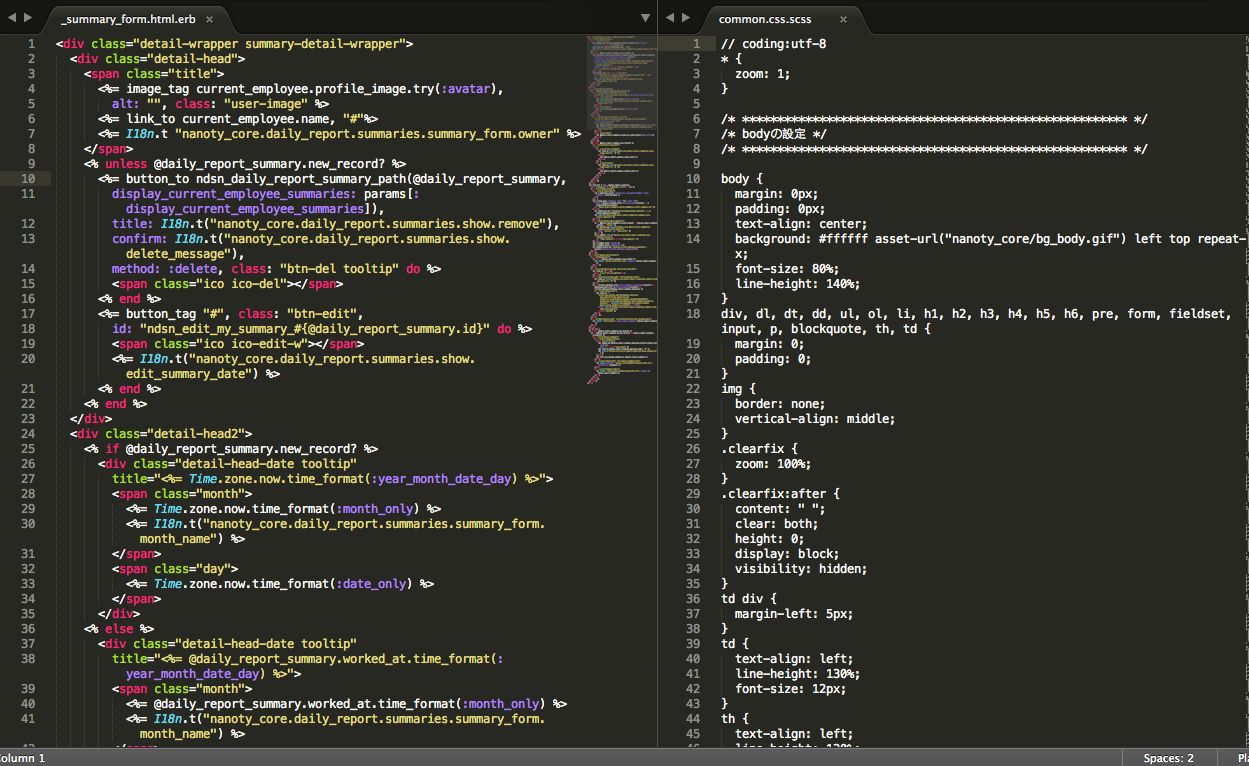The width and height of the screenshot is (1249, 766).
Task: Click right pane's previous-tab left arrow
Action: pyautogui.click(x=670, y=18)
